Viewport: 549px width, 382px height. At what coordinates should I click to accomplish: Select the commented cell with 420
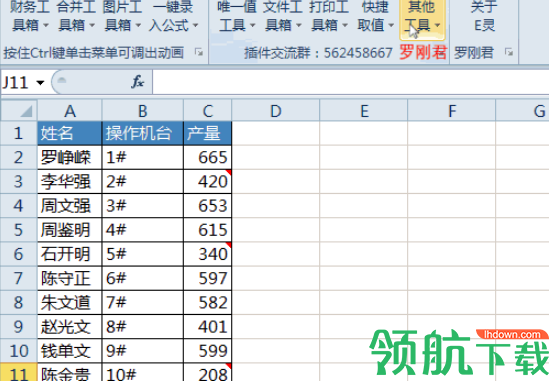208,182
